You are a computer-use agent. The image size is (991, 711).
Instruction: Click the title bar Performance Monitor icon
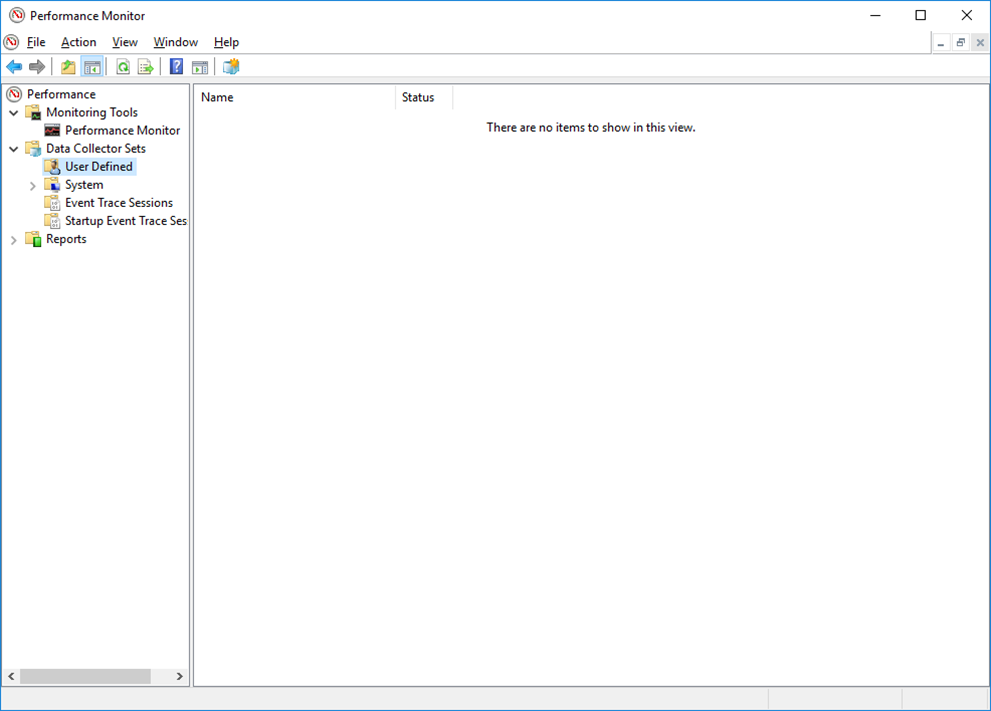(x=17, y=15)
